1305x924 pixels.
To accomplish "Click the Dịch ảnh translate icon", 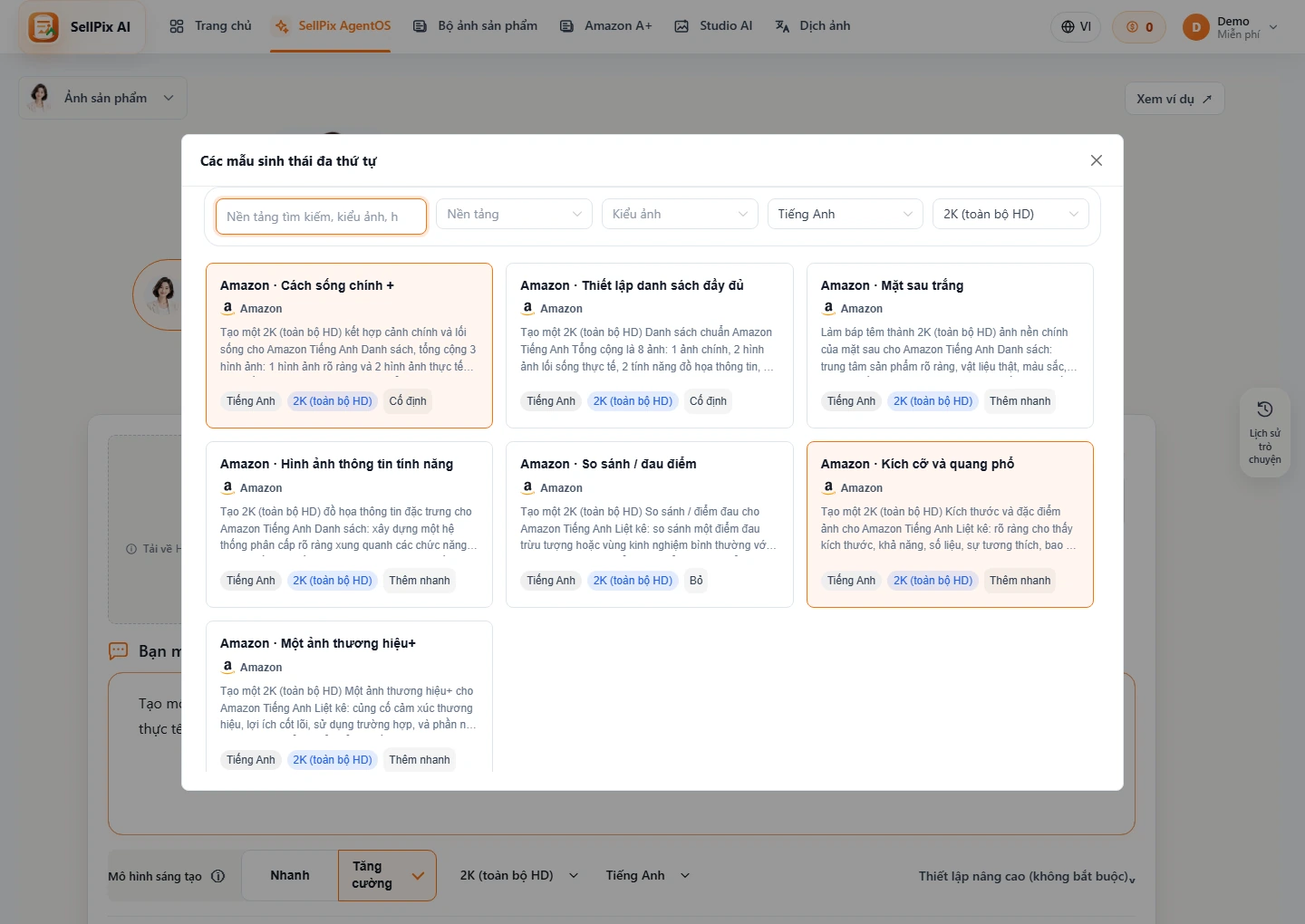I will point(782,26).
